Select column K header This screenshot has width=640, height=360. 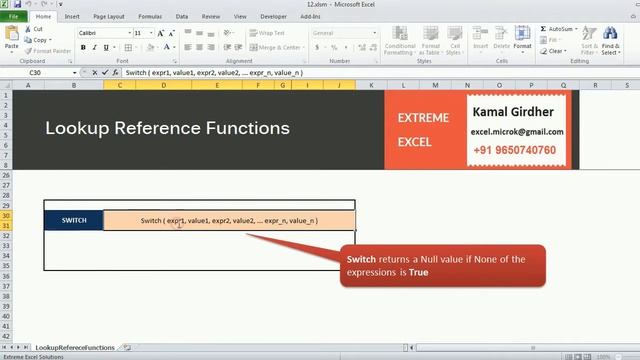point(371,85)
